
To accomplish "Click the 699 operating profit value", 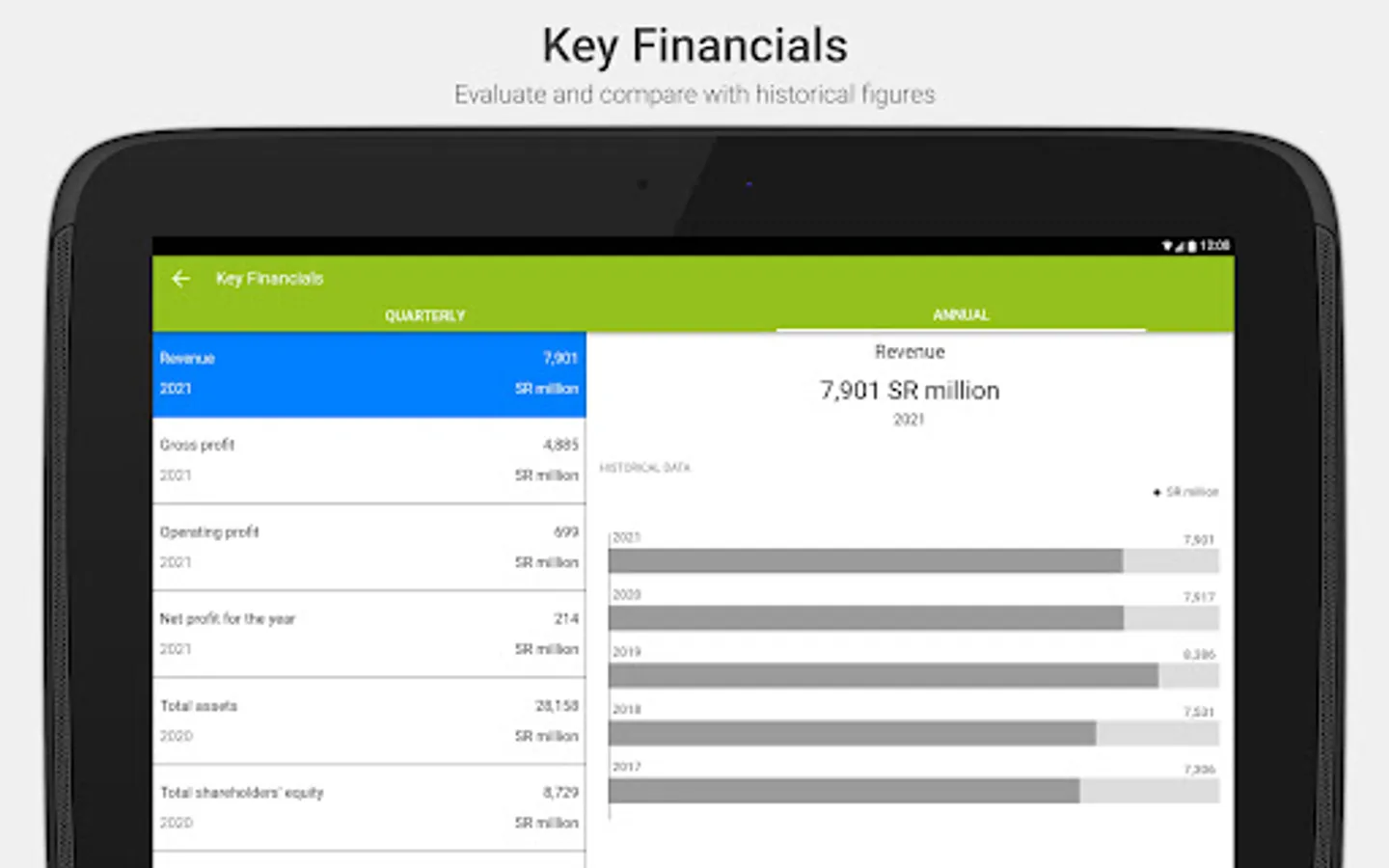I will point(566,532).
